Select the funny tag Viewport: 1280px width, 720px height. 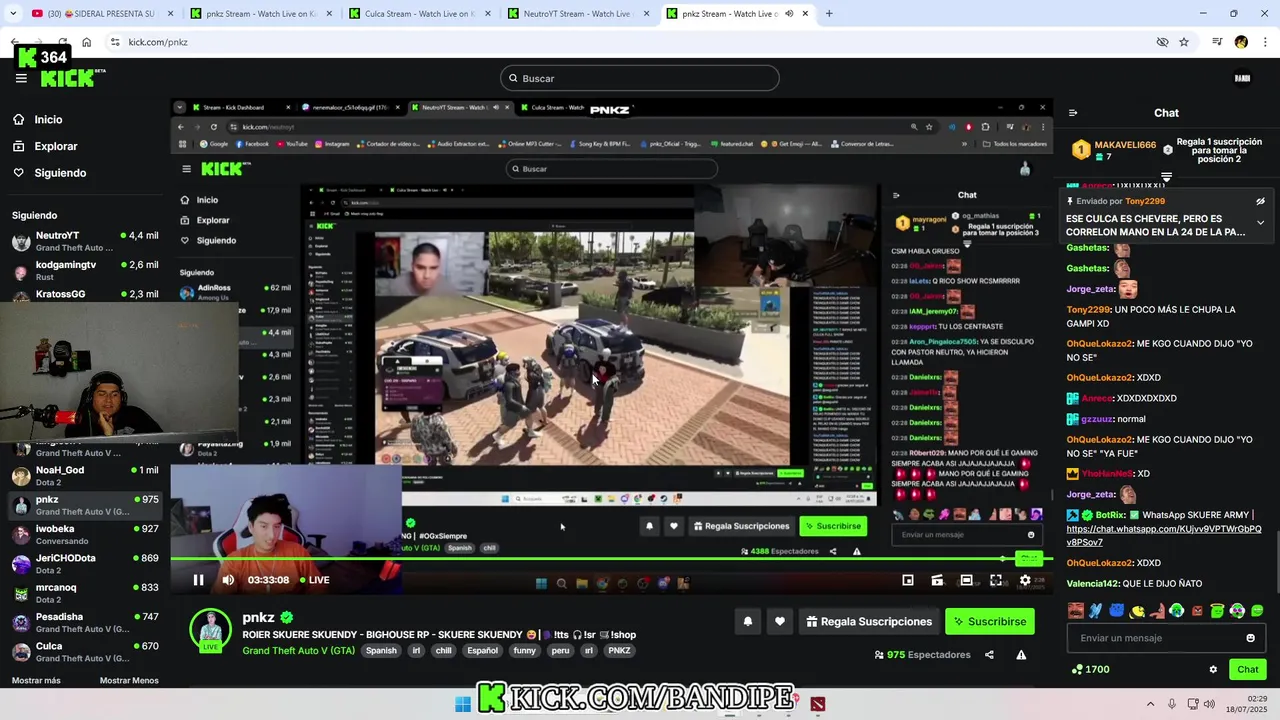pyautogui.click(x=525, y=650)
